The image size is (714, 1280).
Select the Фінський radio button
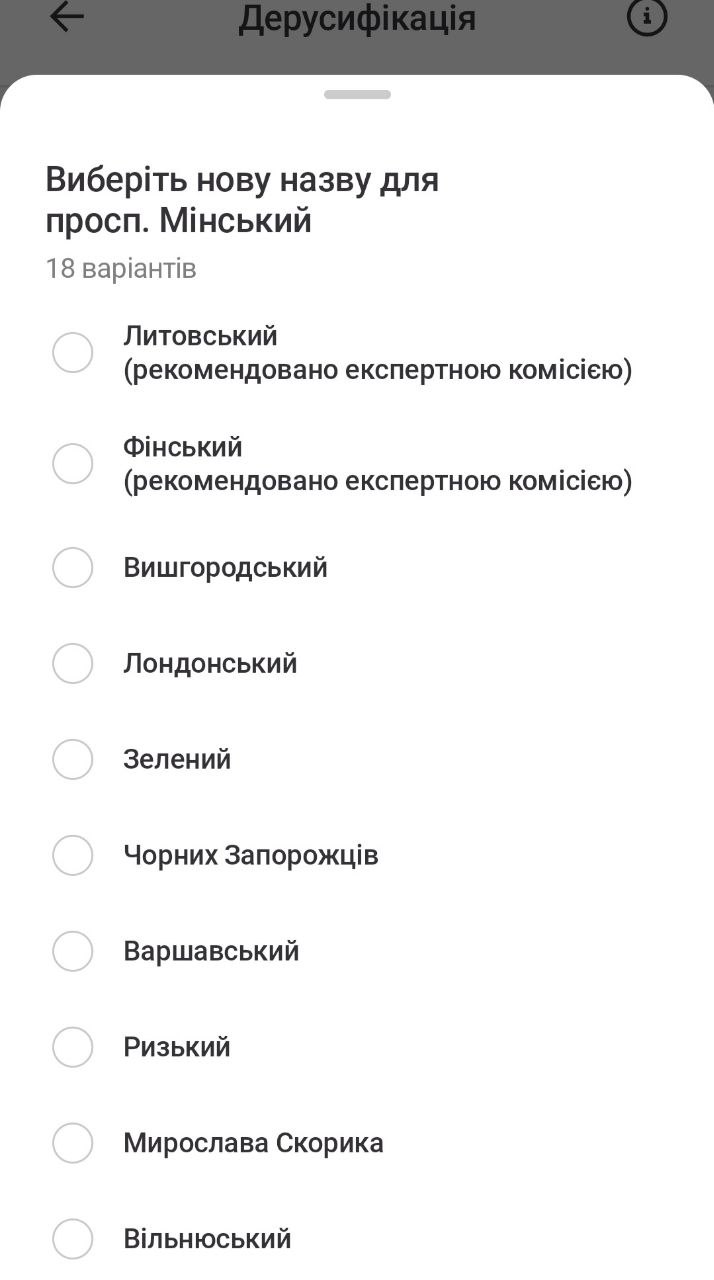pyautogui.click(x=72, y=464)
